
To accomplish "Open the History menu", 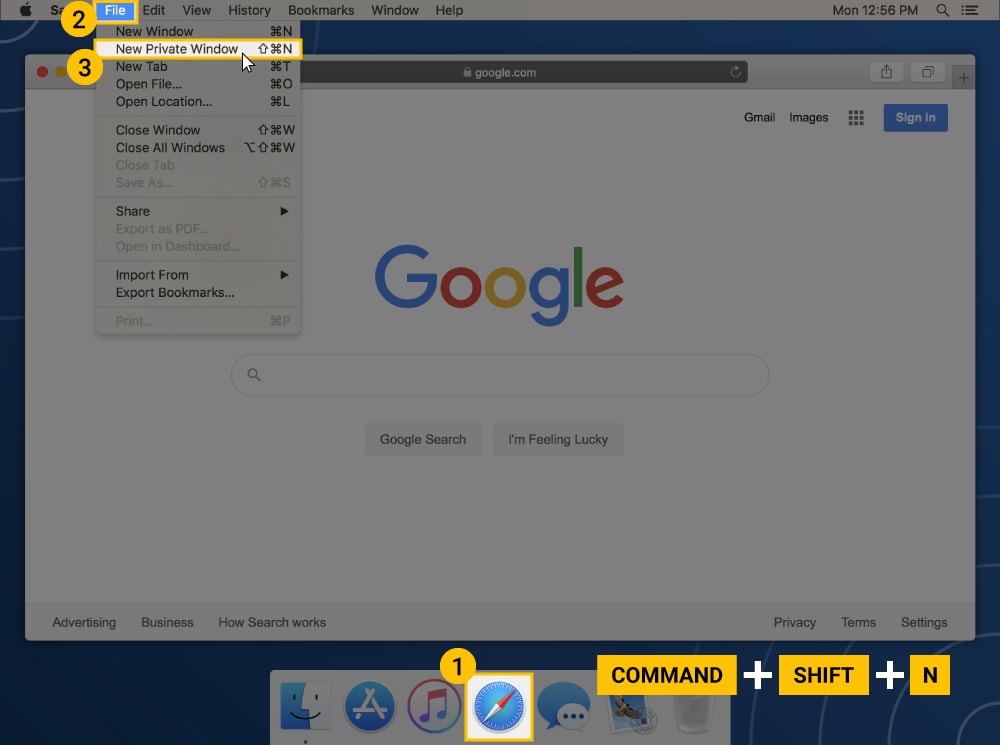I will click(x=249, y=10).
